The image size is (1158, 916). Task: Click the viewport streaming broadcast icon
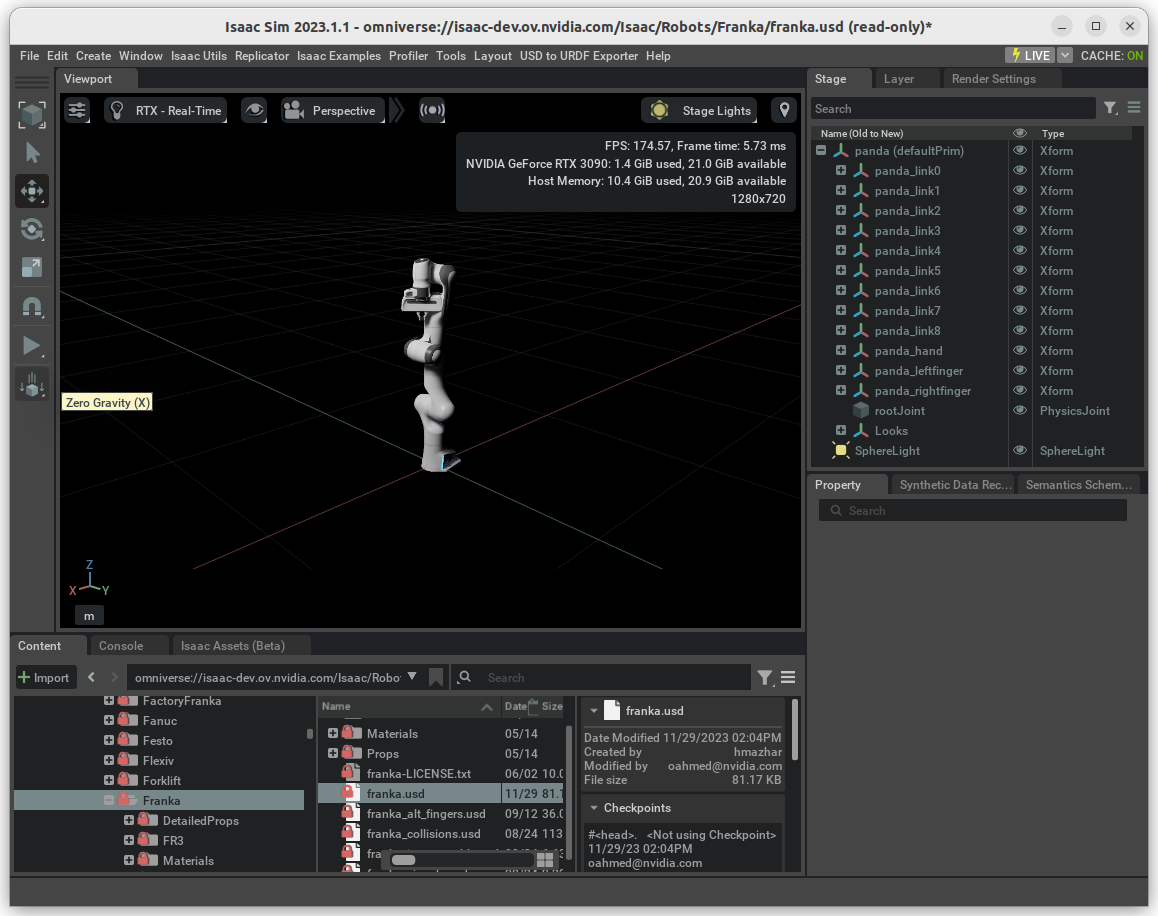click(432, 111)
